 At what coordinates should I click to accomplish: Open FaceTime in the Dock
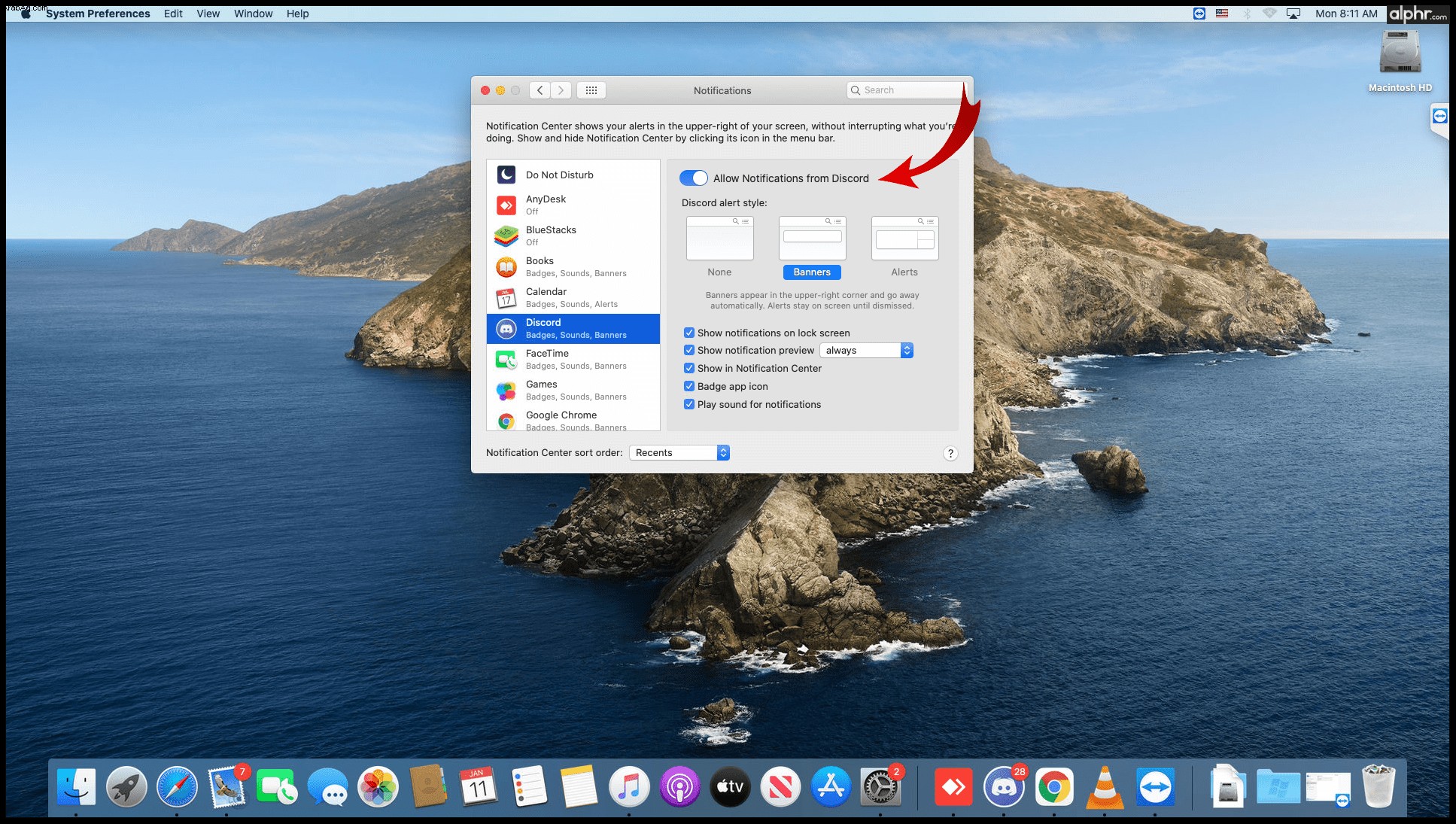pos(277,787)
